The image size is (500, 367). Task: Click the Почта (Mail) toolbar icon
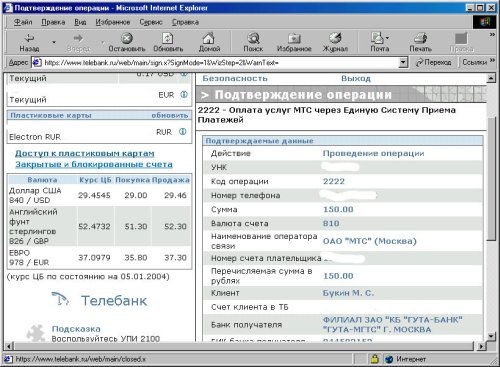(378, 38)
